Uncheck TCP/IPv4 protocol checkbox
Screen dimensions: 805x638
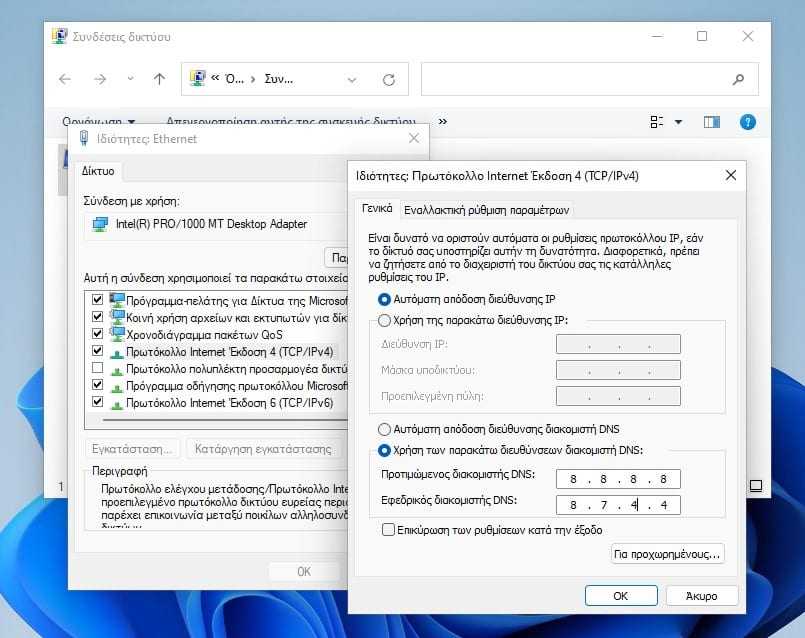point(97,351)
